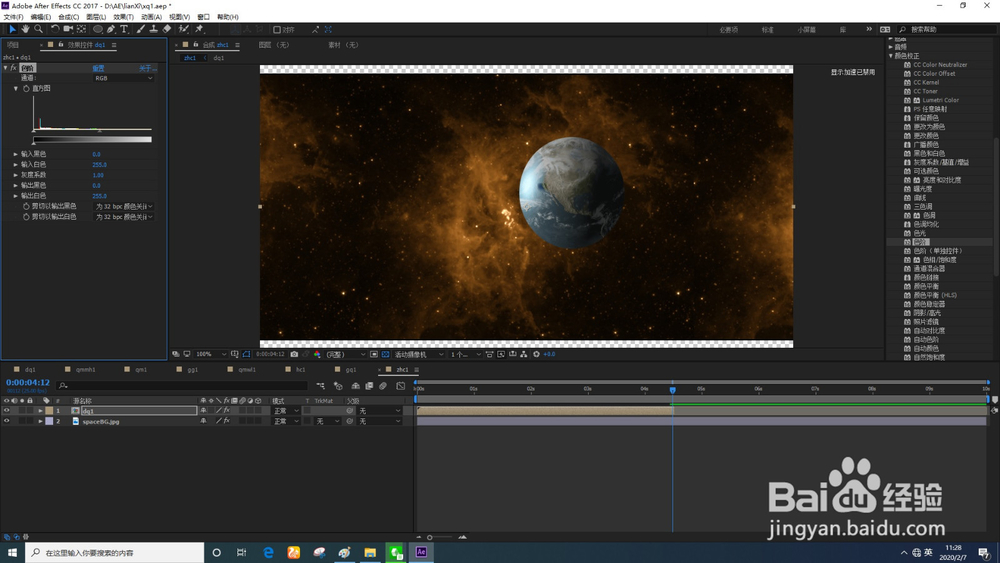Open the RGB channel dropdown
1000x563 pixels.
point(124,78)
